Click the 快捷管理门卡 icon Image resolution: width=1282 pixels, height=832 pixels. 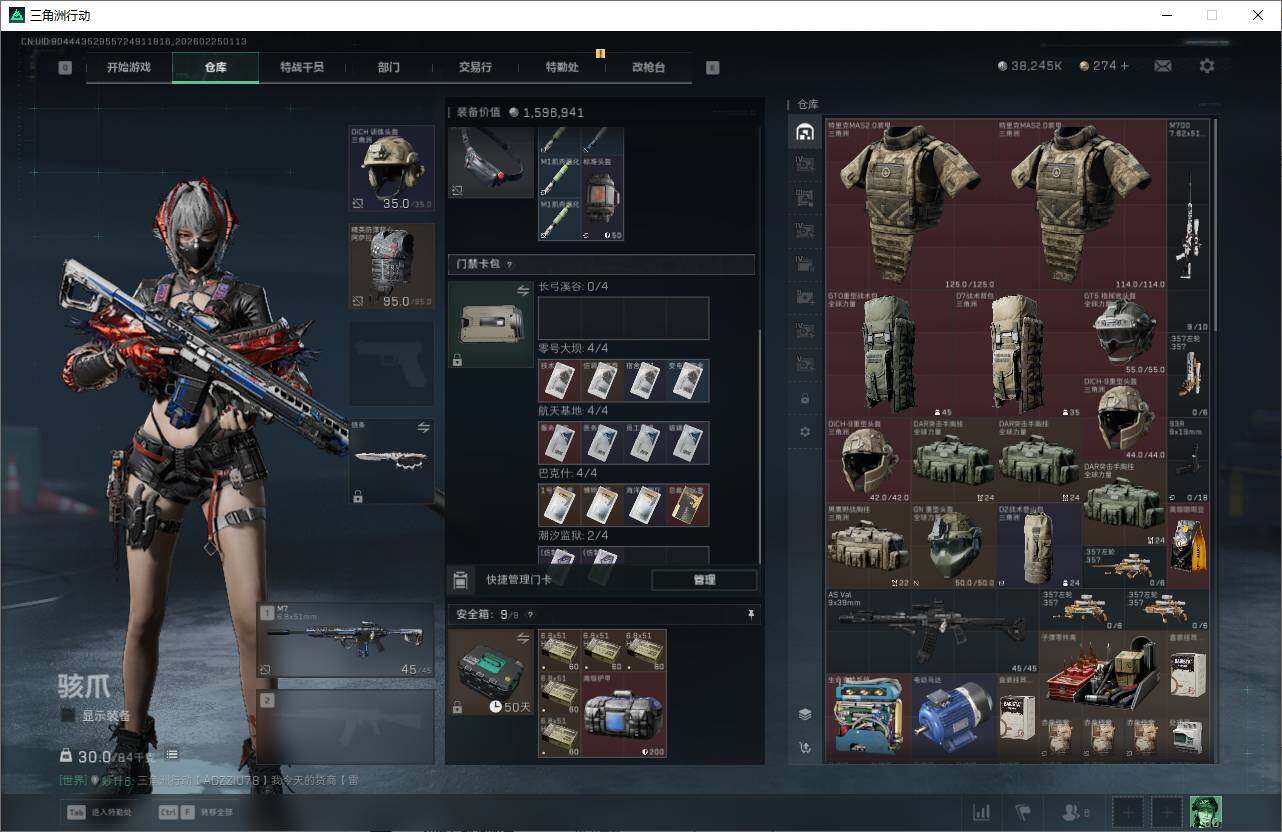(x=461, y=580)
